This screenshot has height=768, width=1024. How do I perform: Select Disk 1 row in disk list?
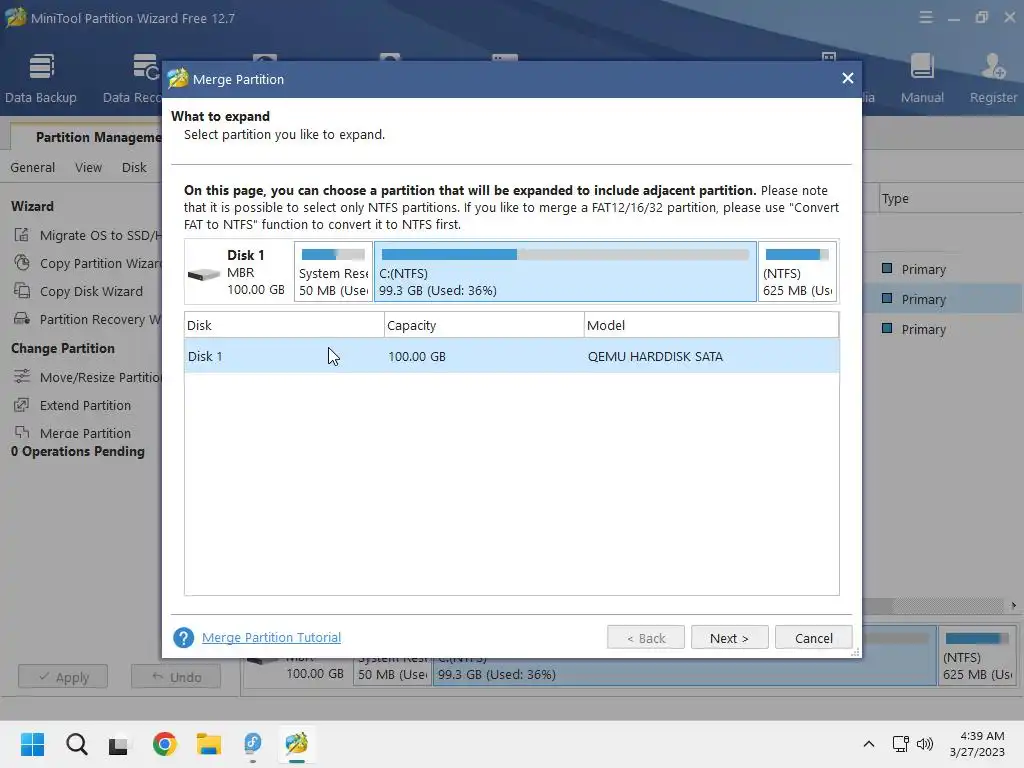(x=511, y=356)
